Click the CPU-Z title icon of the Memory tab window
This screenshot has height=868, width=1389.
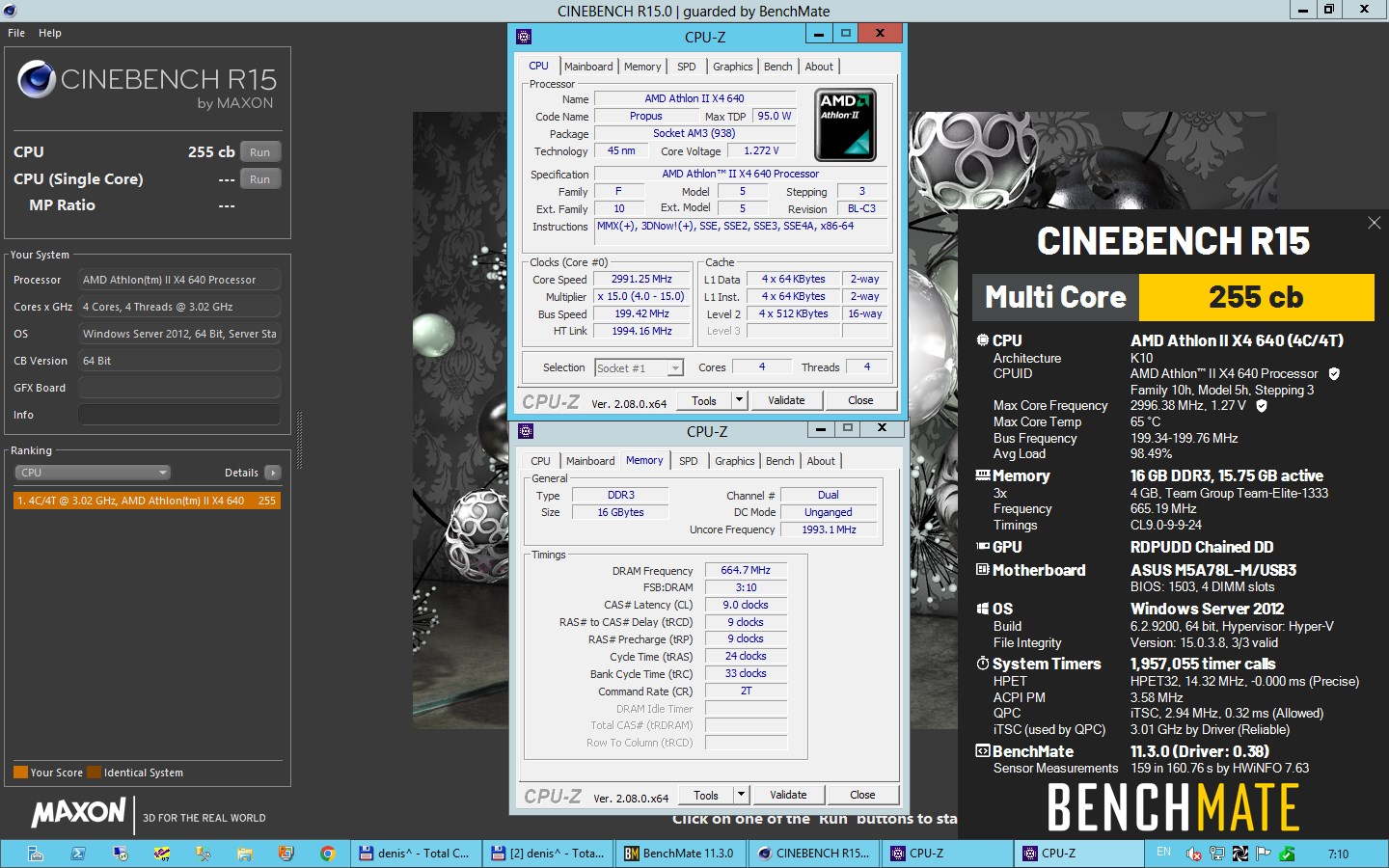point(526,431)
